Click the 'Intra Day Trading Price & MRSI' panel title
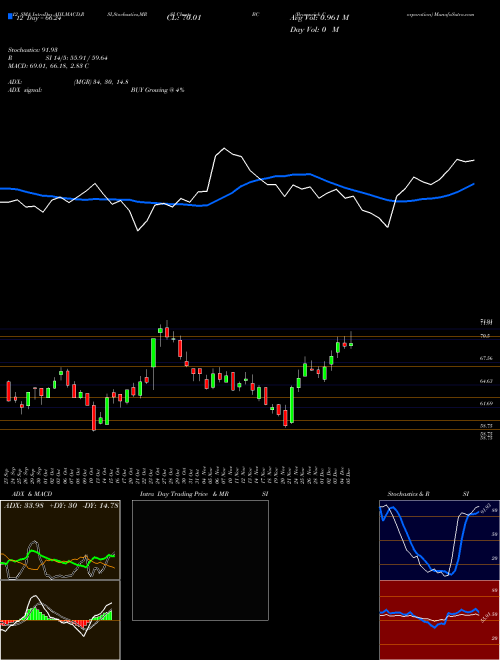Viewport: 500px width, 660px height. (x=204, y=494)
